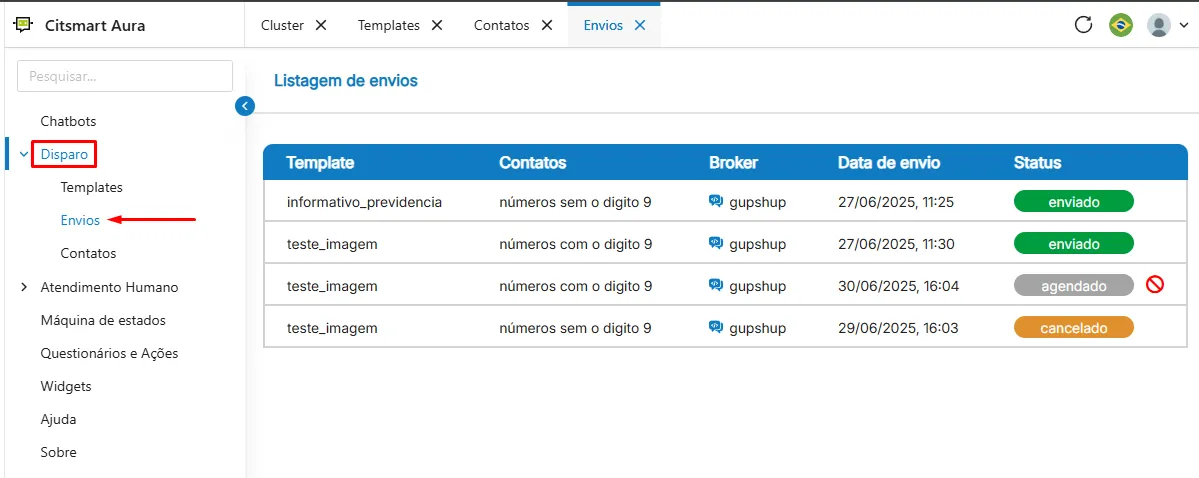Screen dimensions: 1199x478
Task: Focus the Pesquisar search field
Action: click(125, 76)
